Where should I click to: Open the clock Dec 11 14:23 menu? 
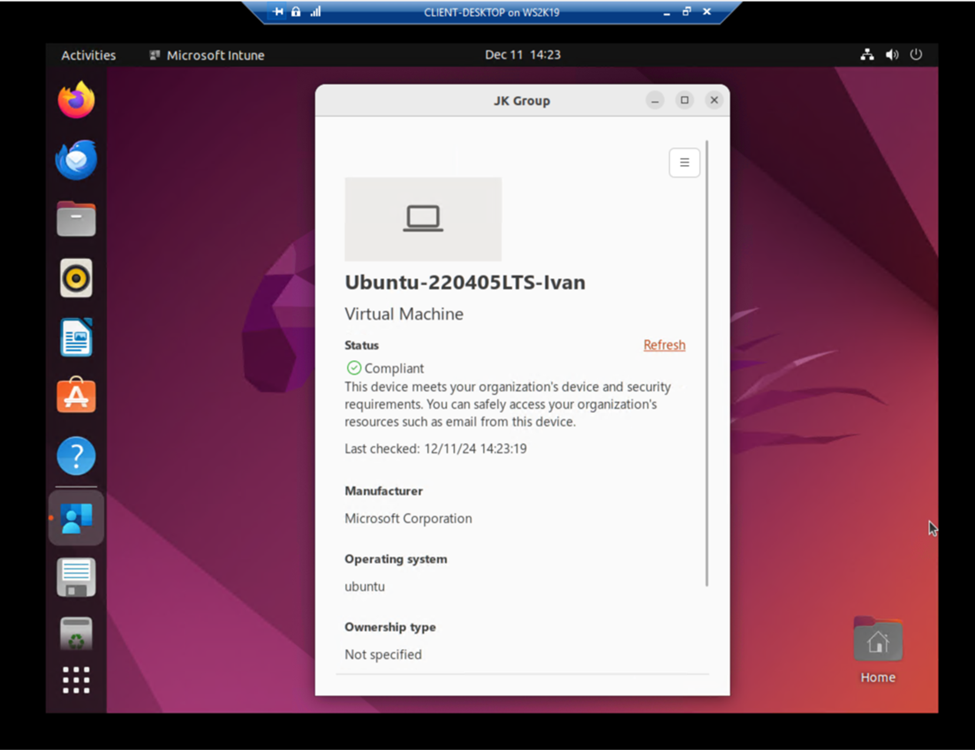coord(522,55)
